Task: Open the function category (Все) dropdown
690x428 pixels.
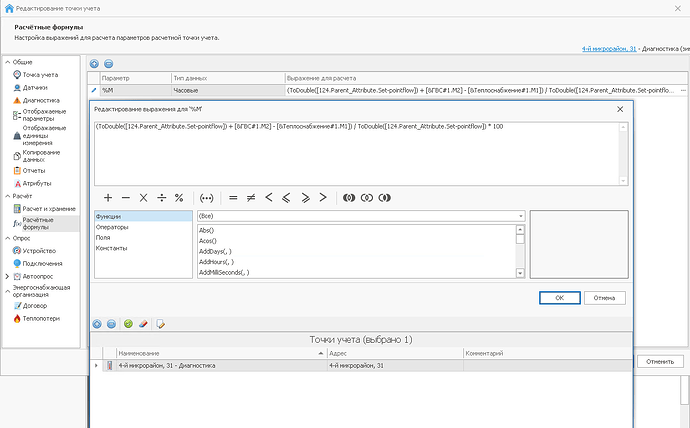Action: (x=521, y=216)
